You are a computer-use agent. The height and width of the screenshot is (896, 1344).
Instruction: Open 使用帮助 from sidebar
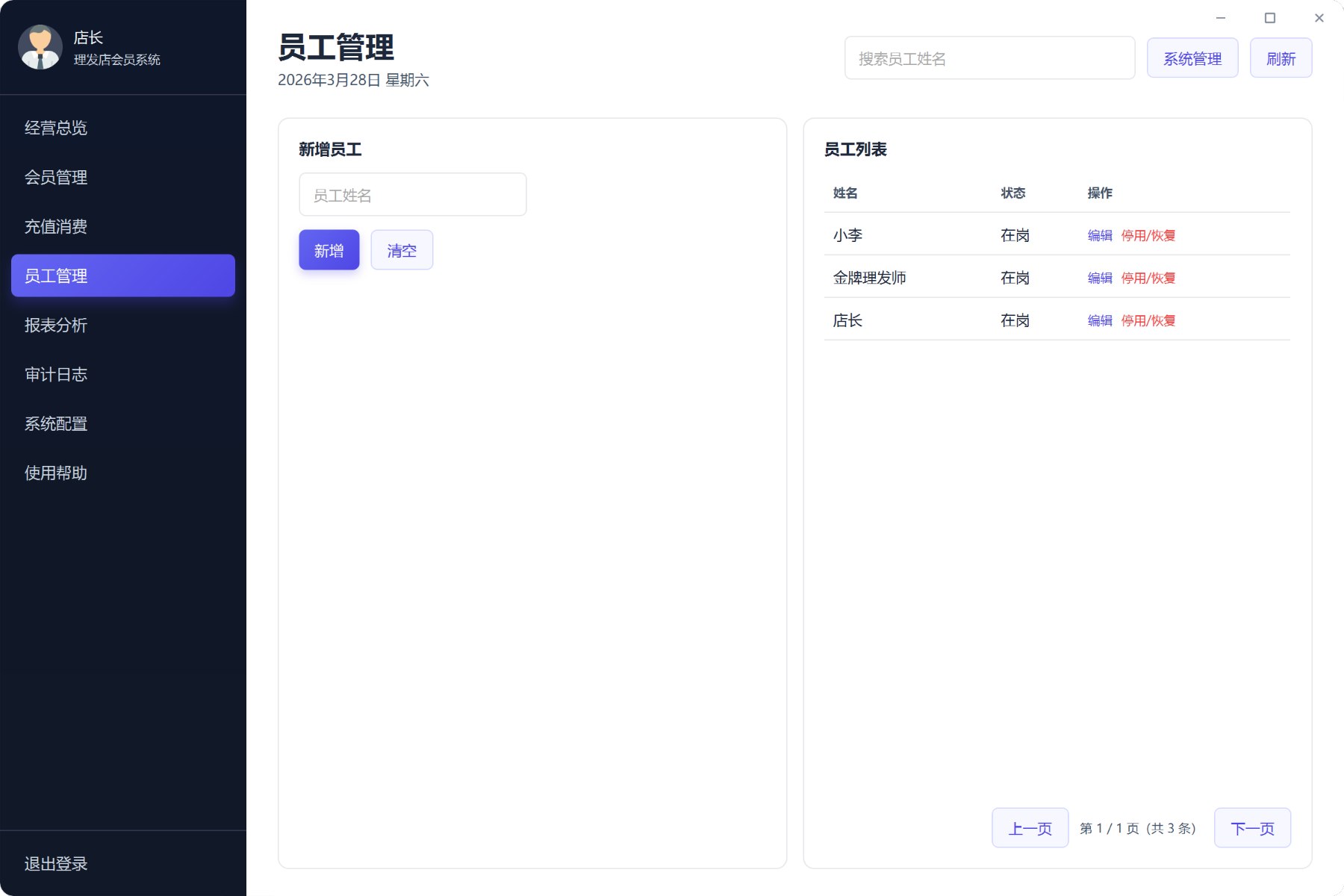point(56,473)
